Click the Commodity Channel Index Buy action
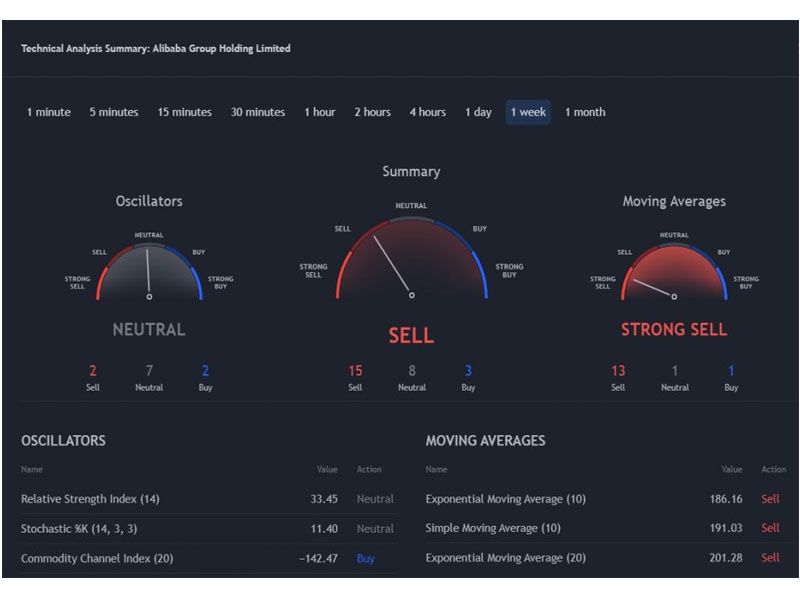The width and height of the screenshot is (800, 600). click(x=365, y=559)
